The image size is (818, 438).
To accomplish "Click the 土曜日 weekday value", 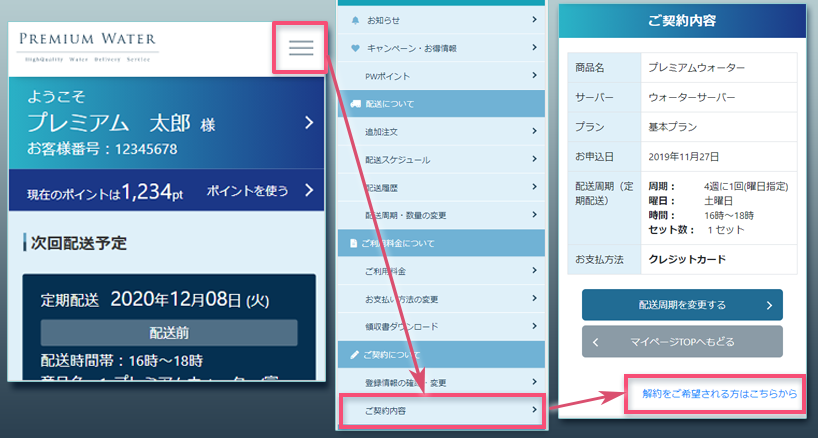I will coord(718,201).
